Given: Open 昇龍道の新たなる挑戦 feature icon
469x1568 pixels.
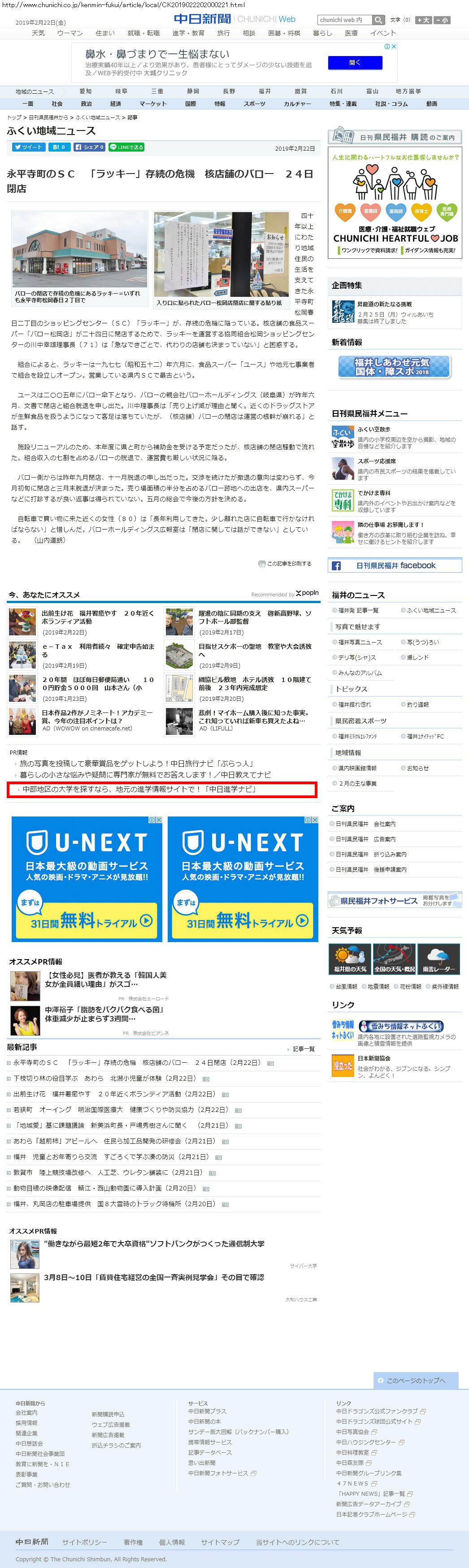Looking at the screenshot, I should pos(343,311).
